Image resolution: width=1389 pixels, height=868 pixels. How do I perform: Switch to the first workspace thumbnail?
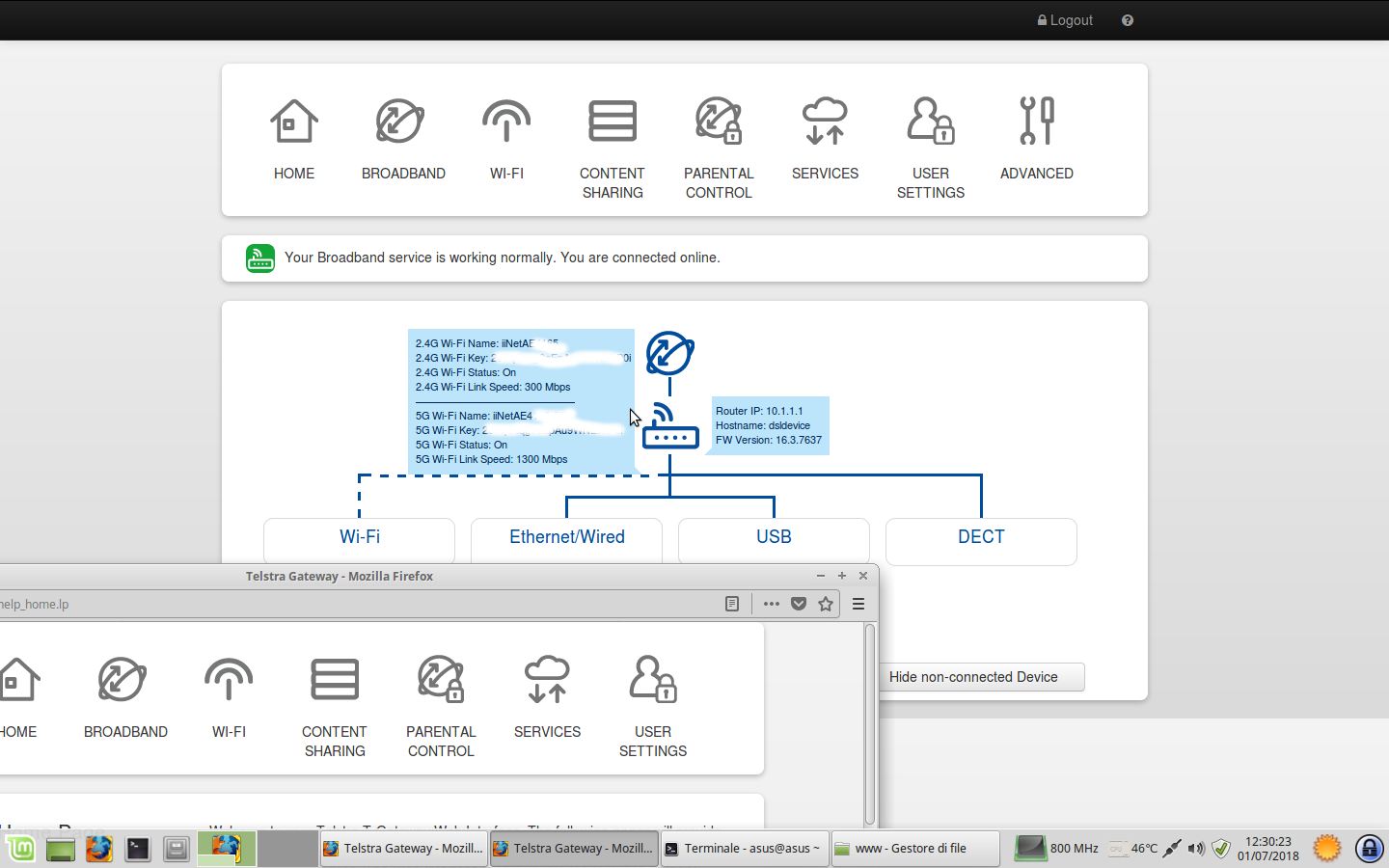pyautogui.click(x=227, y=849)
